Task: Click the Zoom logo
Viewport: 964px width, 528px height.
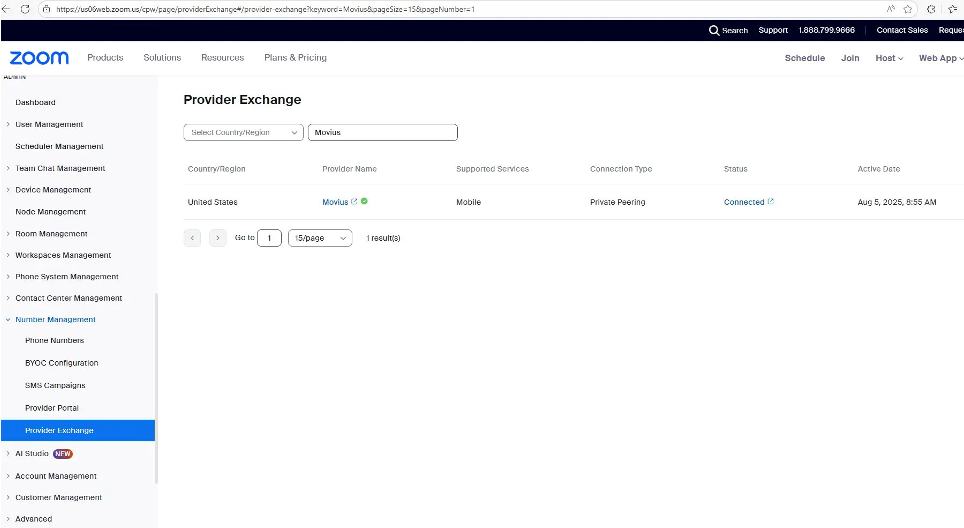Action: coord(39,58)
